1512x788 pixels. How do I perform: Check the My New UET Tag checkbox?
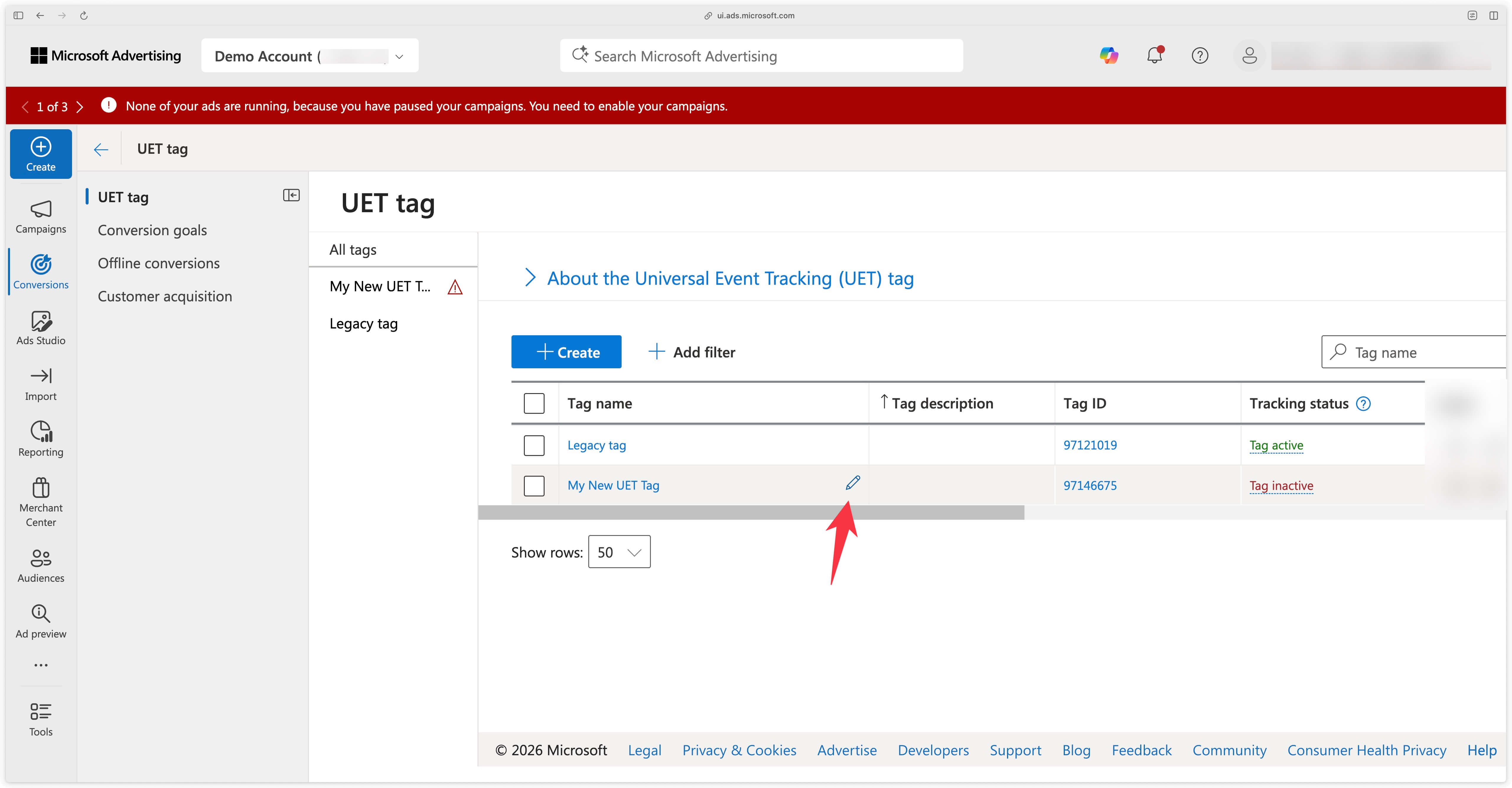(534, 485)
